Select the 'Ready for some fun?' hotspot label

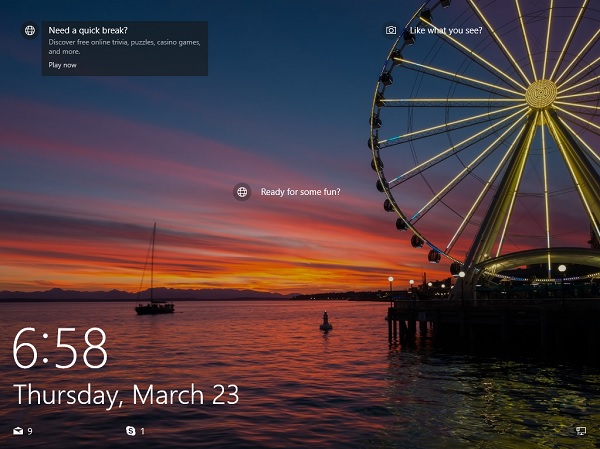(300, 192)
